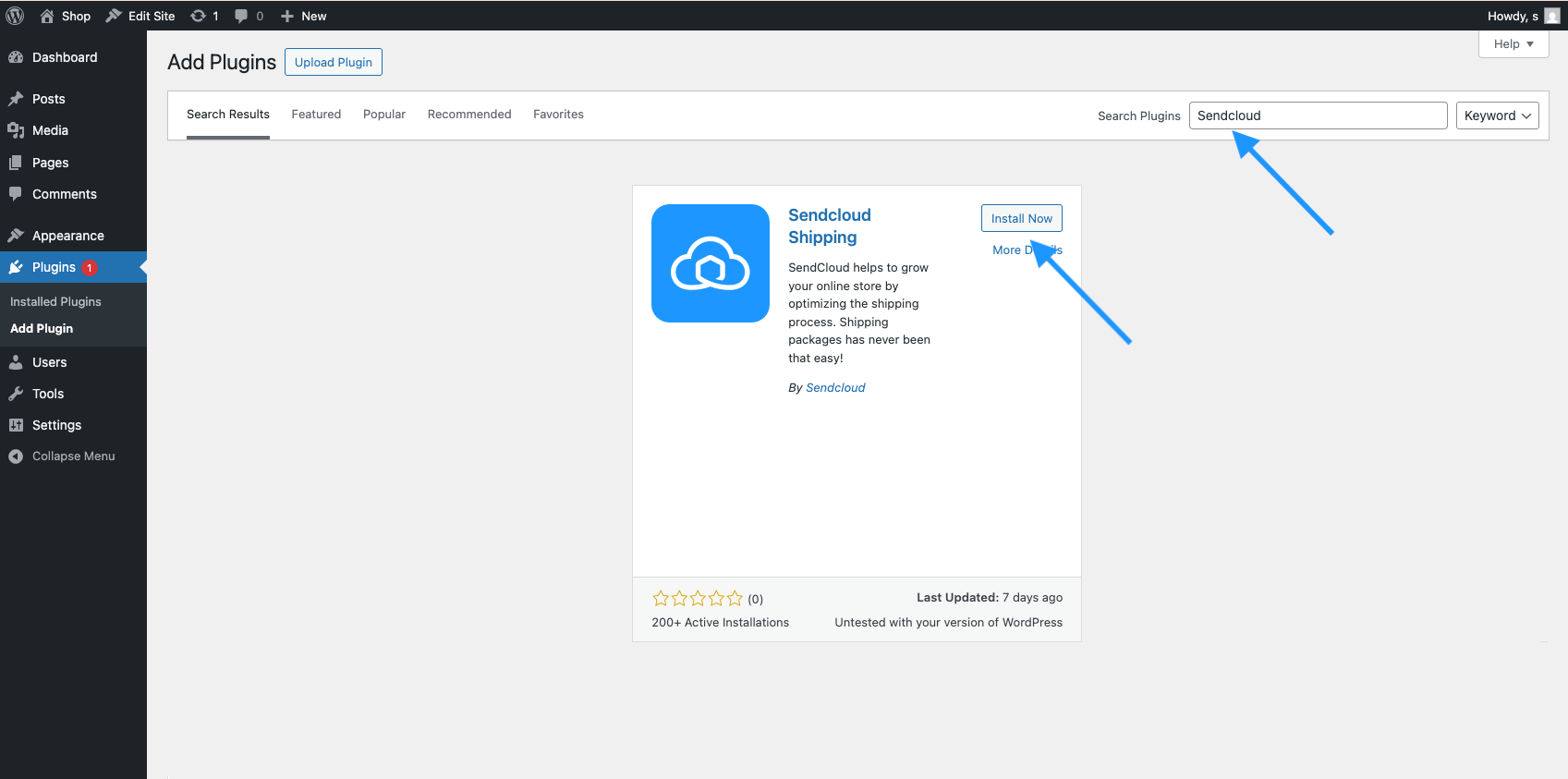Collapse the admin menu

73,456
